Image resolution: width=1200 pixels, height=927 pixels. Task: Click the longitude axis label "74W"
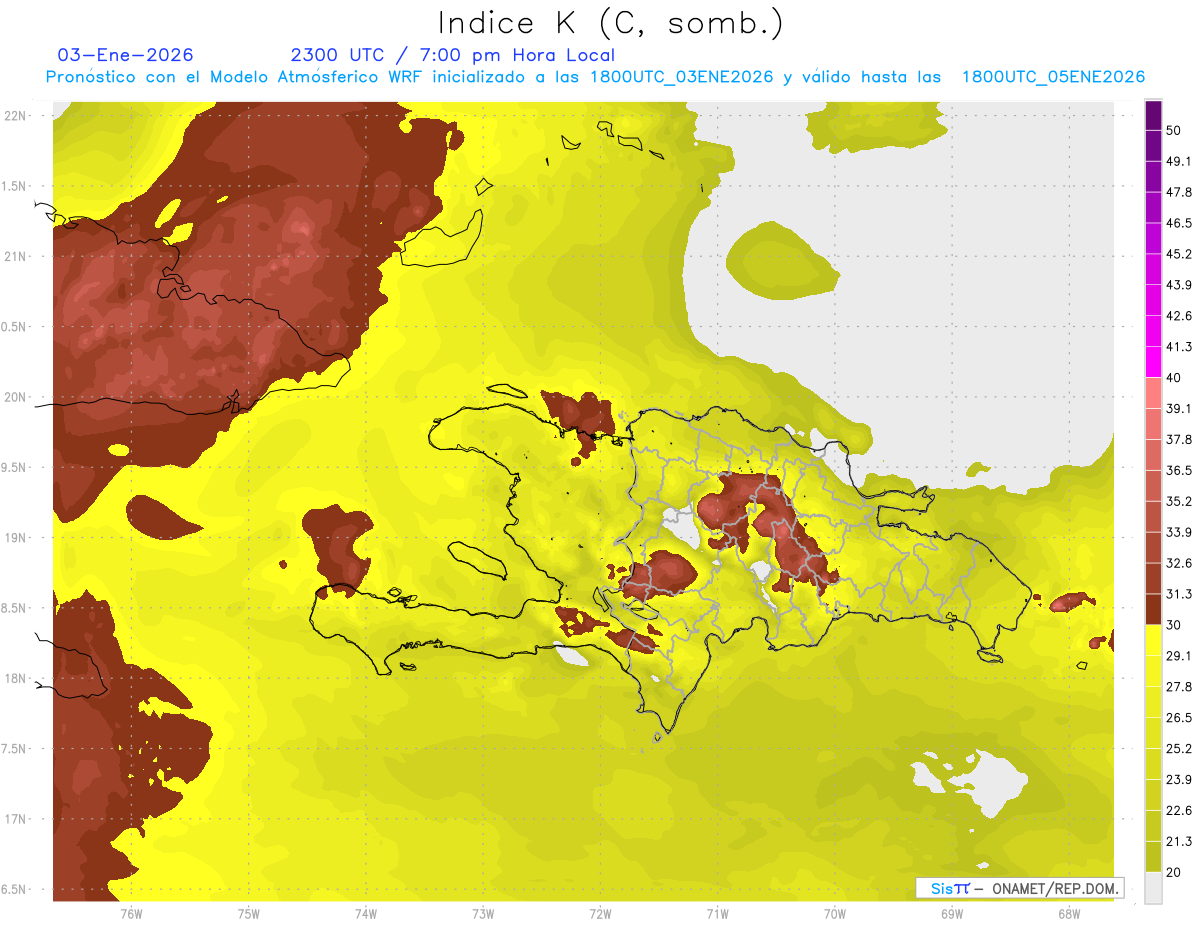pyautogui.click(x=366, y=913)
